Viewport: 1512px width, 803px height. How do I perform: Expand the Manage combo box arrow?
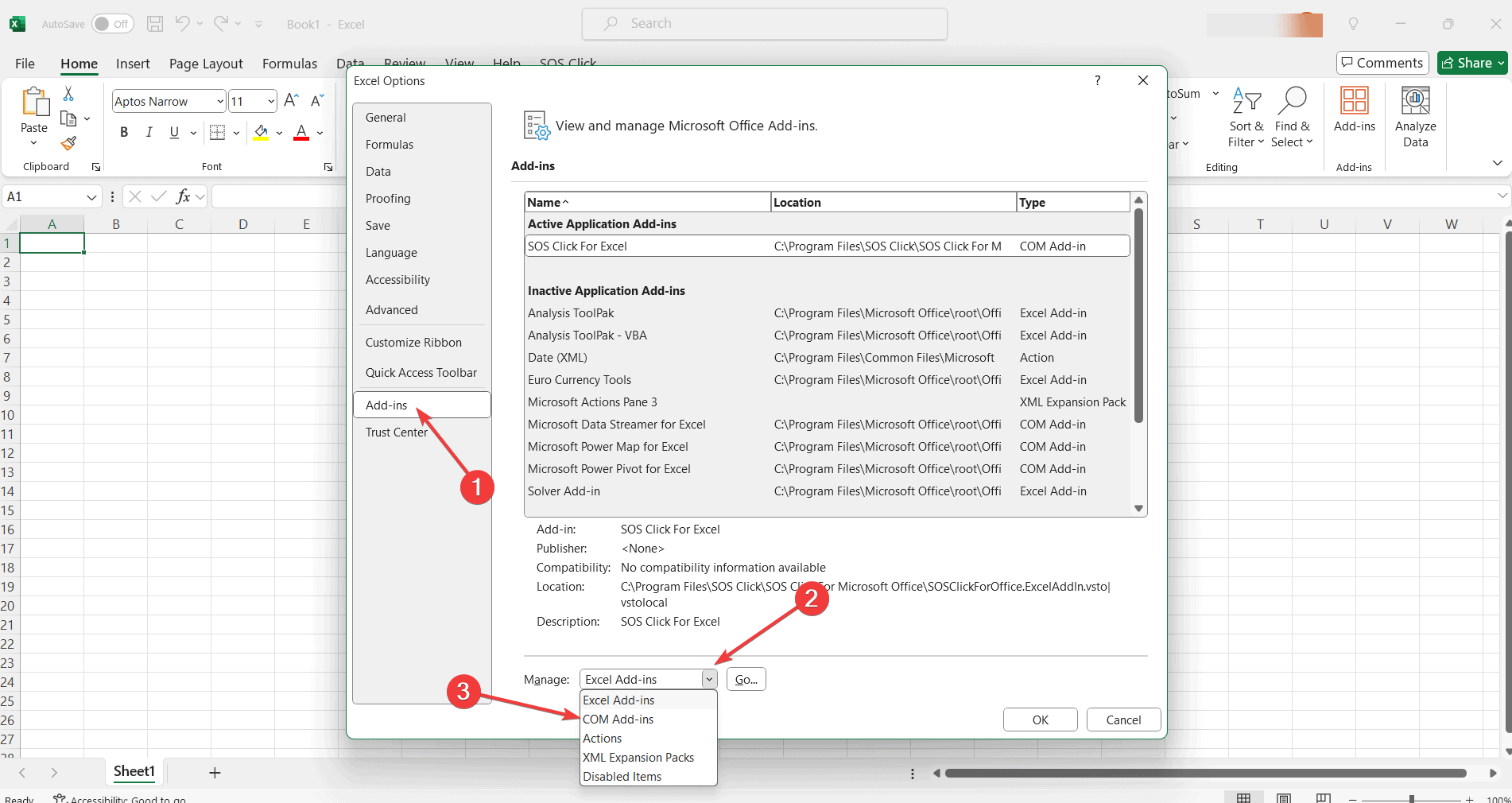[x=709, y=679]
